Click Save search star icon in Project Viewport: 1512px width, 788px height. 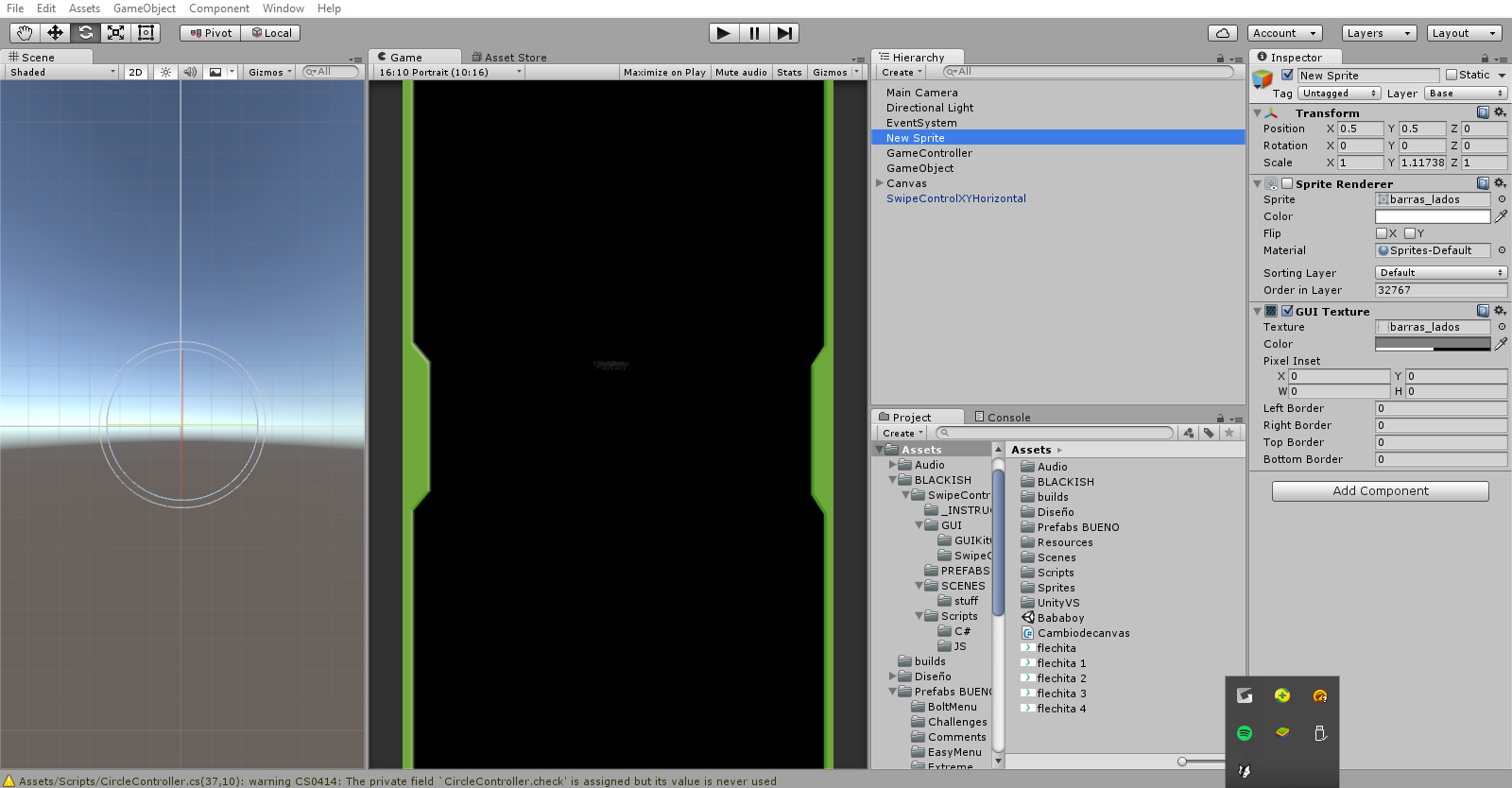(x=1229, y=433)
